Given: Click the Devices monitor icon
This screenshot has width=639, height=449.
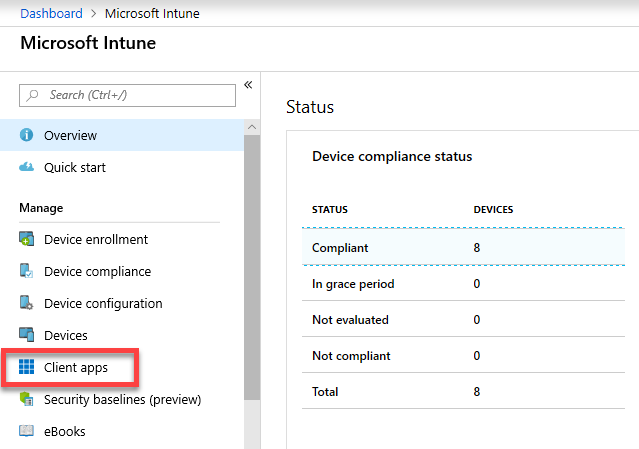Looking at the screenshot, I should click(27, 336).
